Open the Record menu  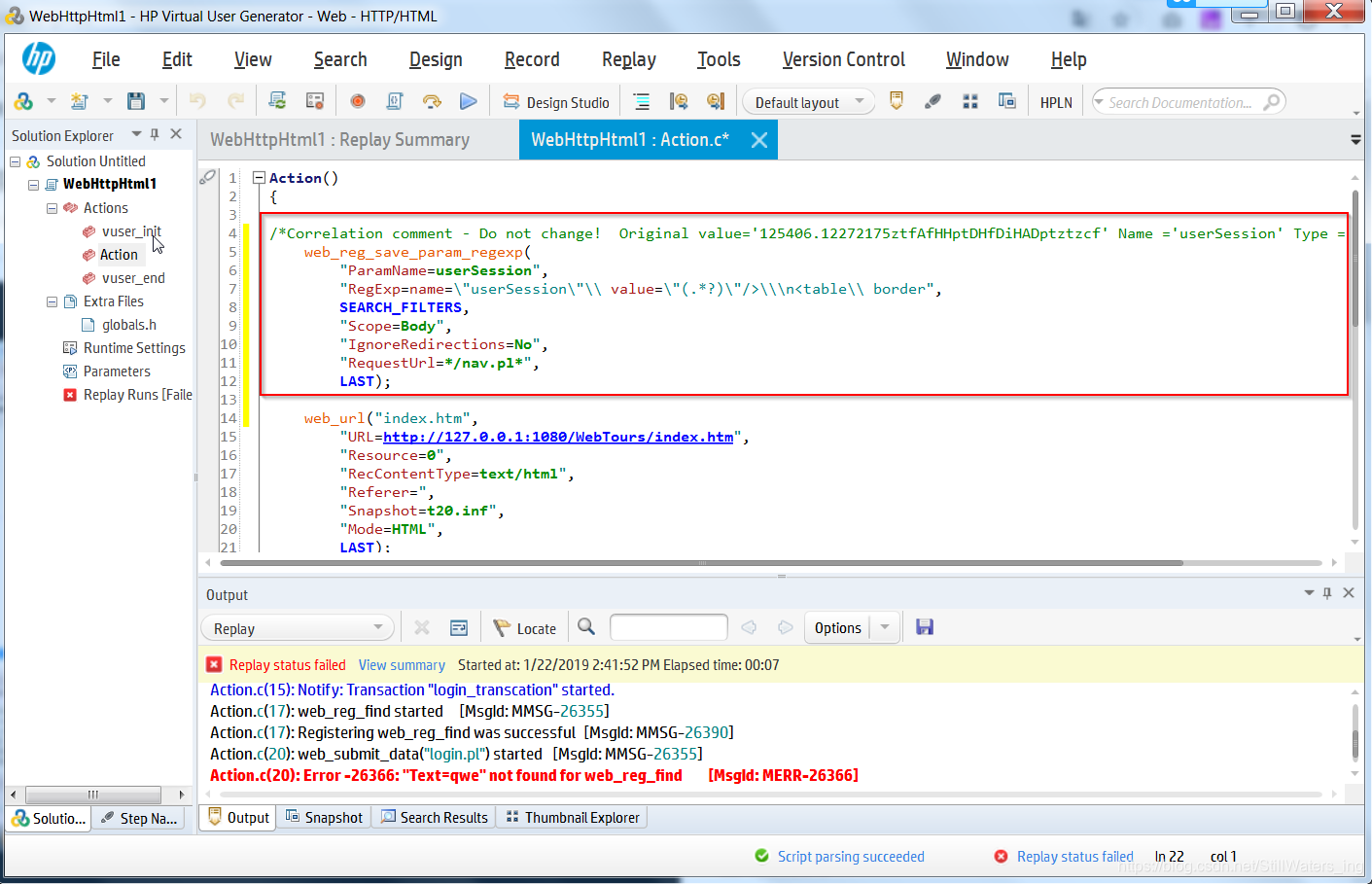coord(532,59)
